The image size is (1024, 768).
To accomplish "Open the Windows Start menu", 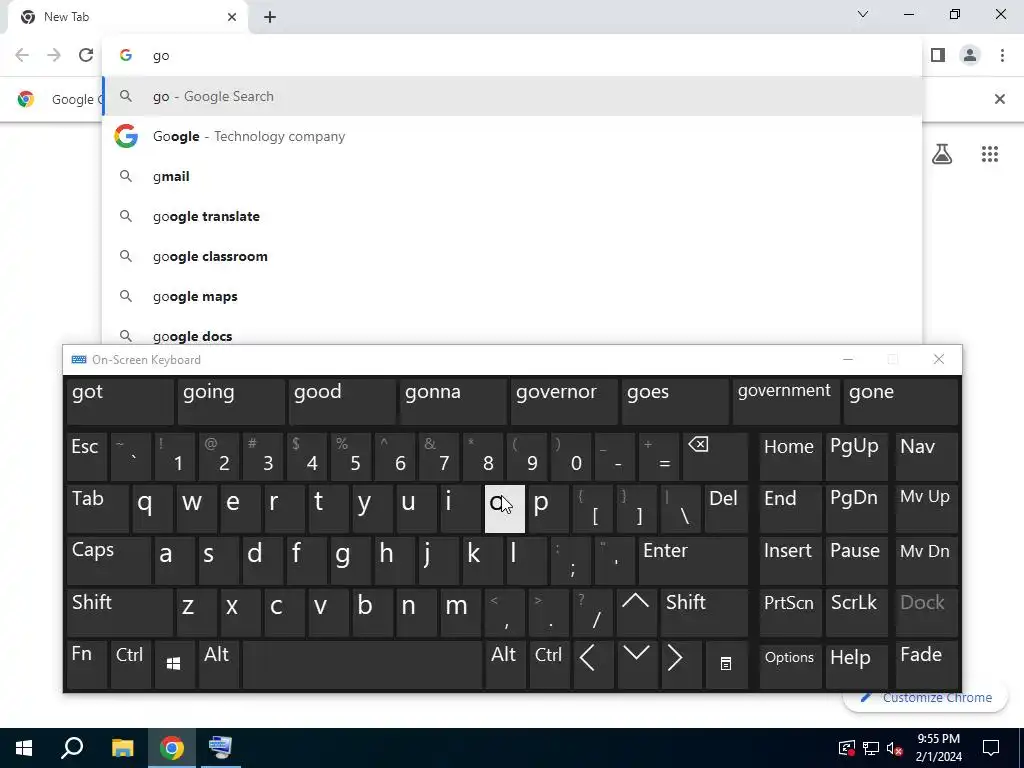I will point(24,748).
